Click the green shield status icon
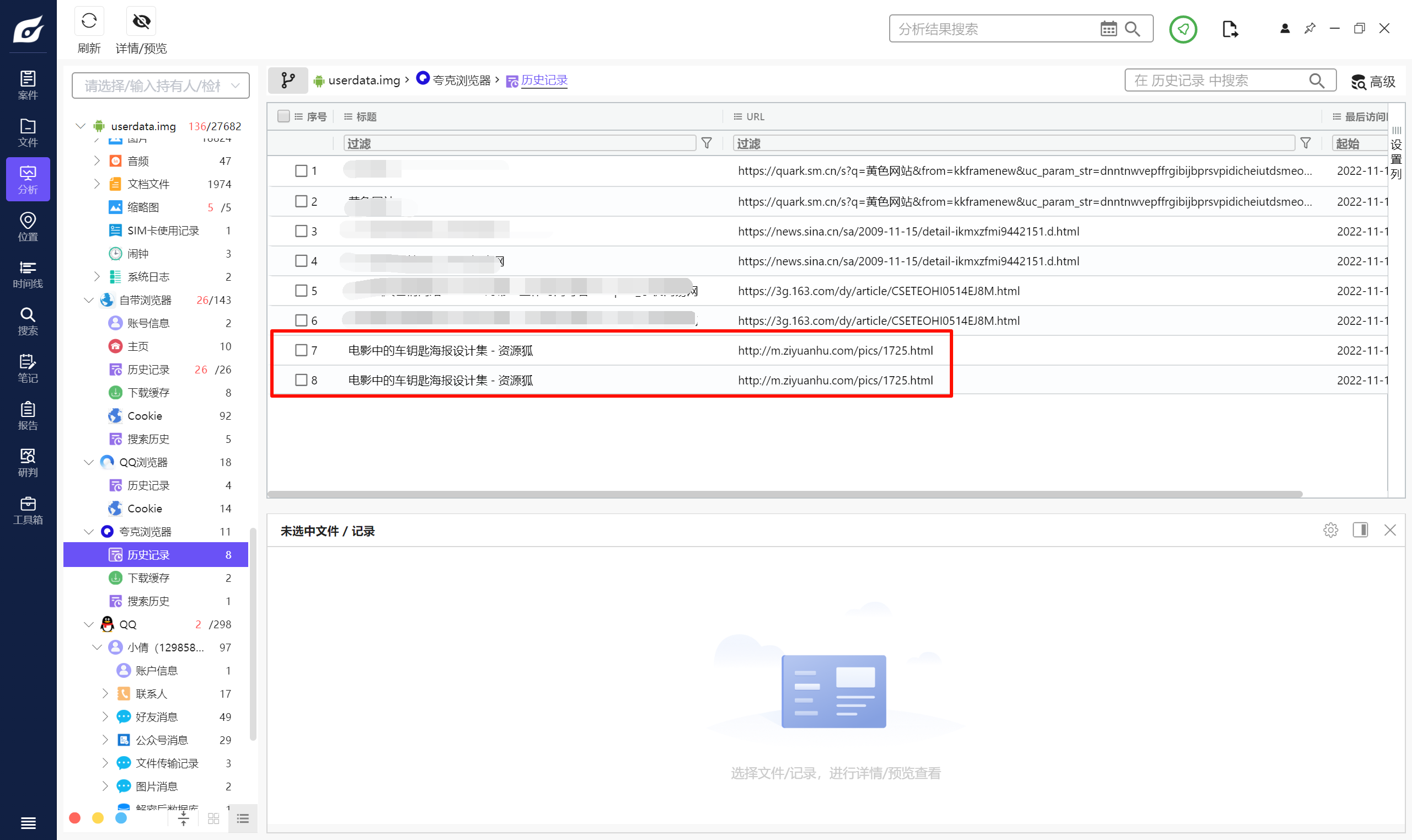 1183,29
